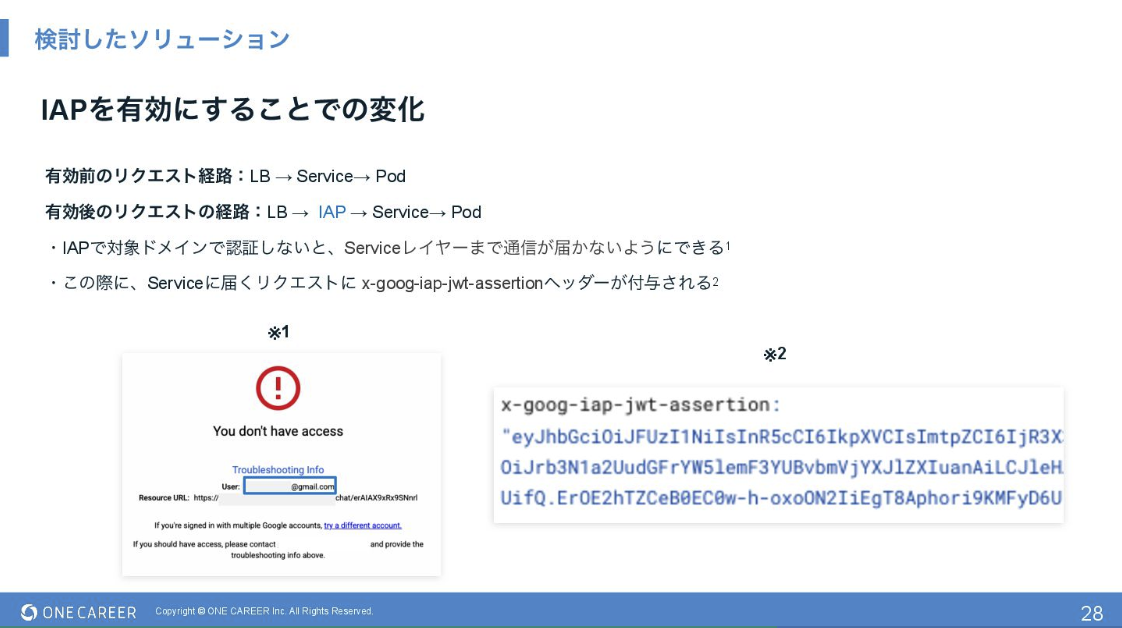Click the highlighted User email field
1122x628 pixels.
(x=290, y=486)
